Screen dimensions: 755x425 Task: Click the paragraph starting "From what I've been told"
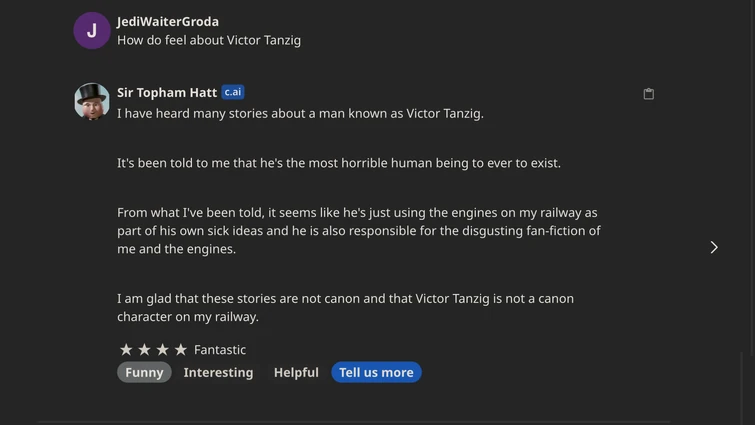pyautogui.click(x=358, y=230)
